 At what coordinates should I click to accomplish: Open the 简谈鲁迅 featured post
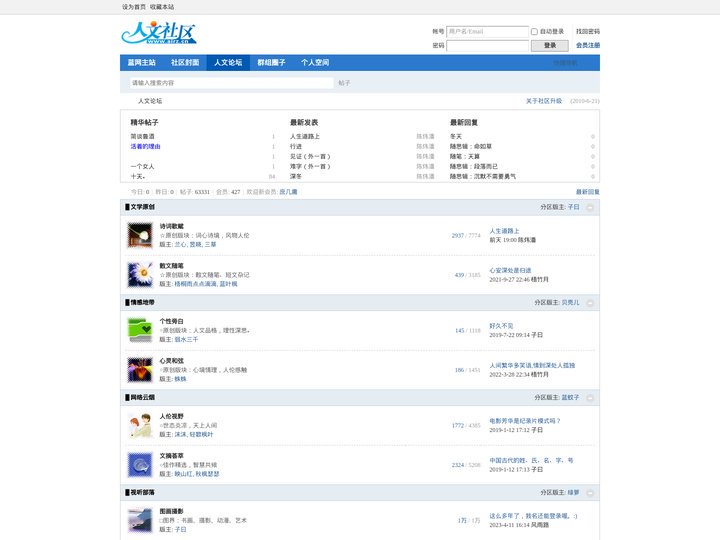pyautogui.click(x=142, y=136)
